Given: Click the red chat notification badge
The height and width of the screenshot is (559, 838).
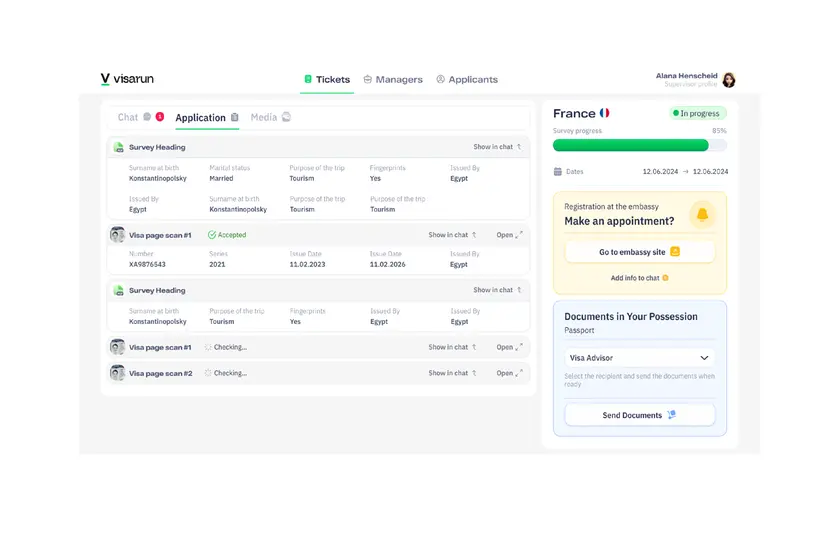Looking at the screenshot, I should point(160,117).
